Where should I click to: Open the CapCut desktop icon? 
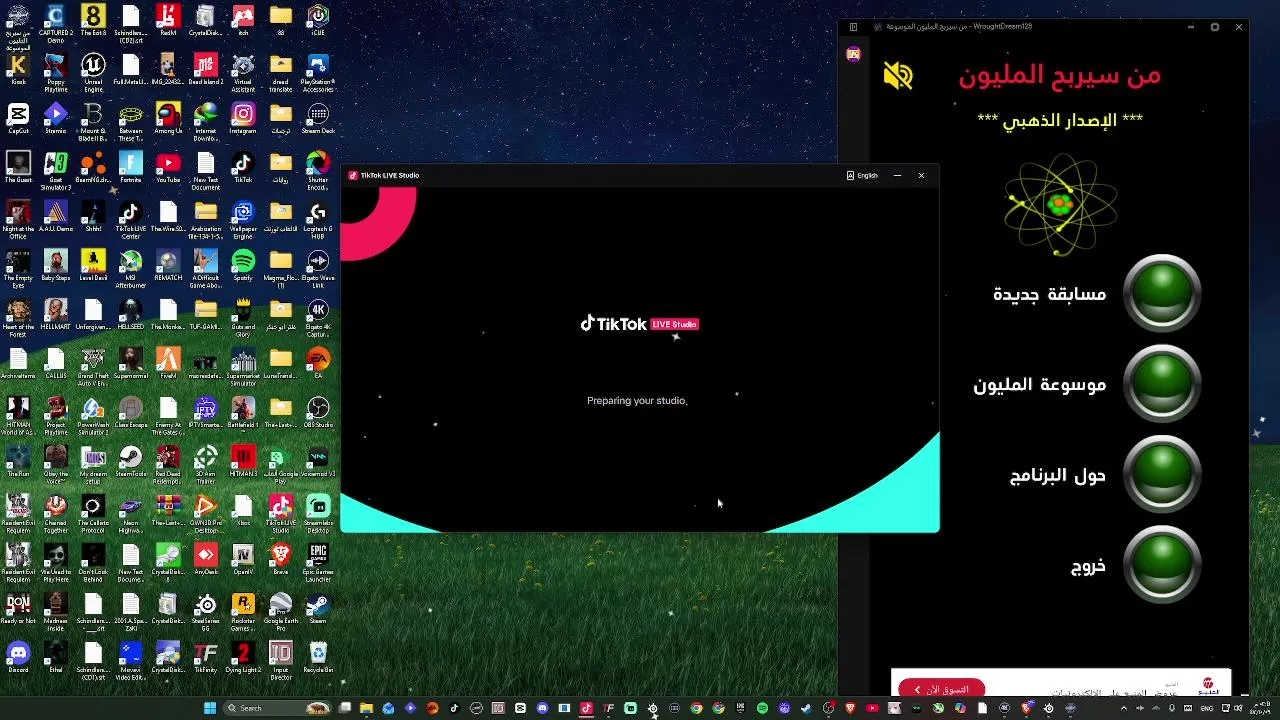pos(18,118)
